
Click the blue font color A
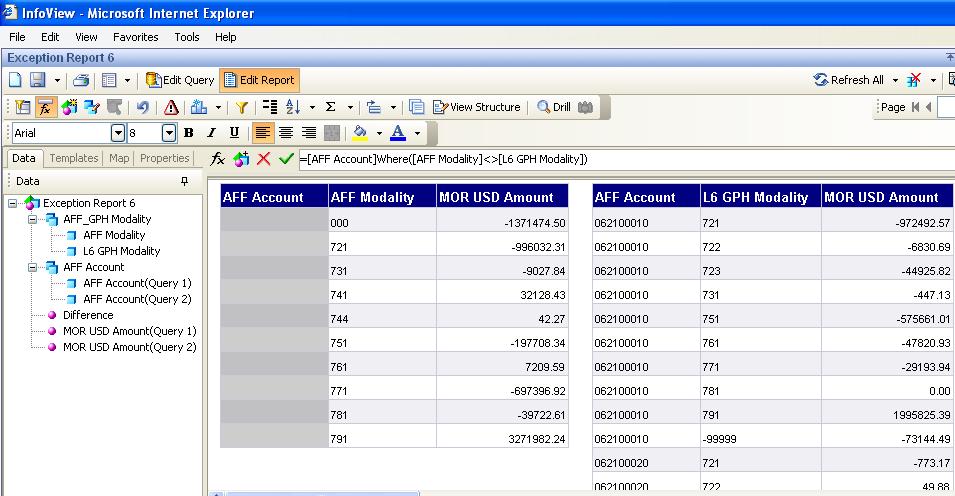pos(398,133)
